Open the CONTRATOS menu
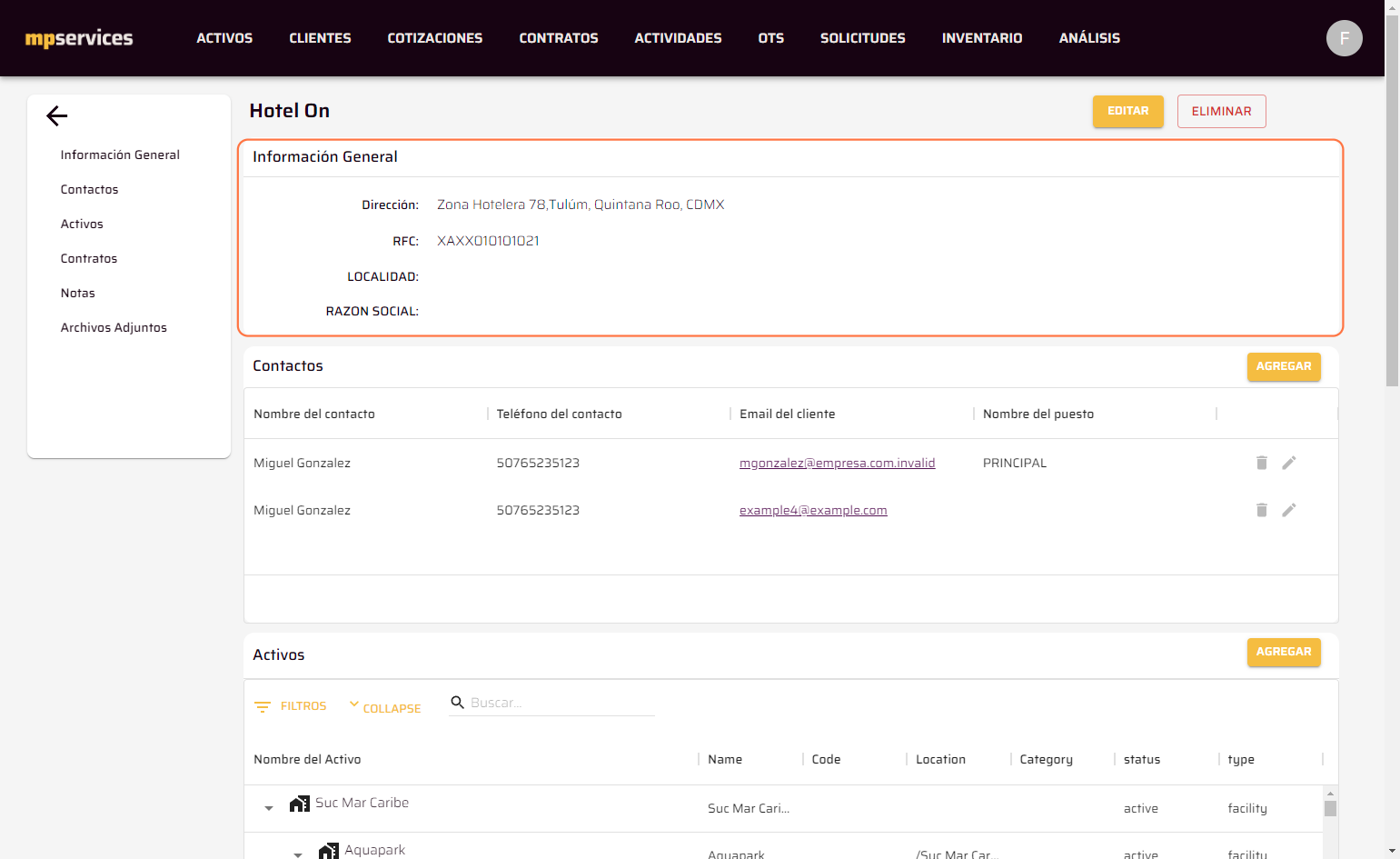Image resolution: width=1400 pixels, height=859 pixels. [559, 38]
